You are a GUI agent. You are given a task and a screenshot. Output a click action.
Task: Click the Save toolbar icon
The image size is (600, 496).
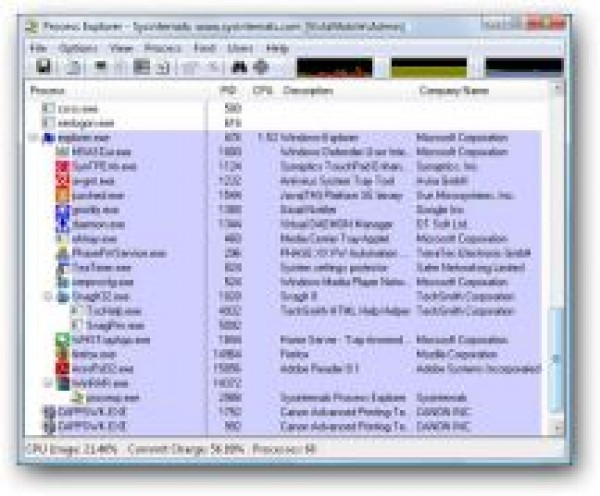[x=44, y=67]
